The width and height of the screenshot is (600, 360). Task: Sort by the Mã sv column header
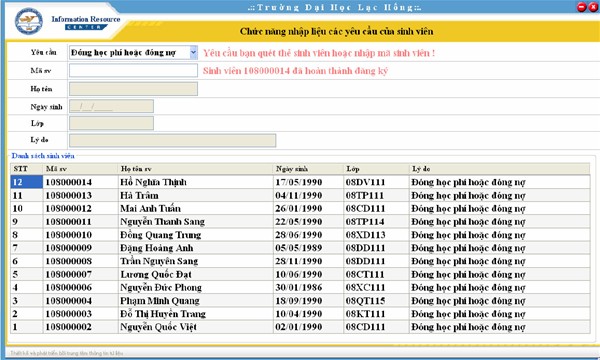(80, 169)
